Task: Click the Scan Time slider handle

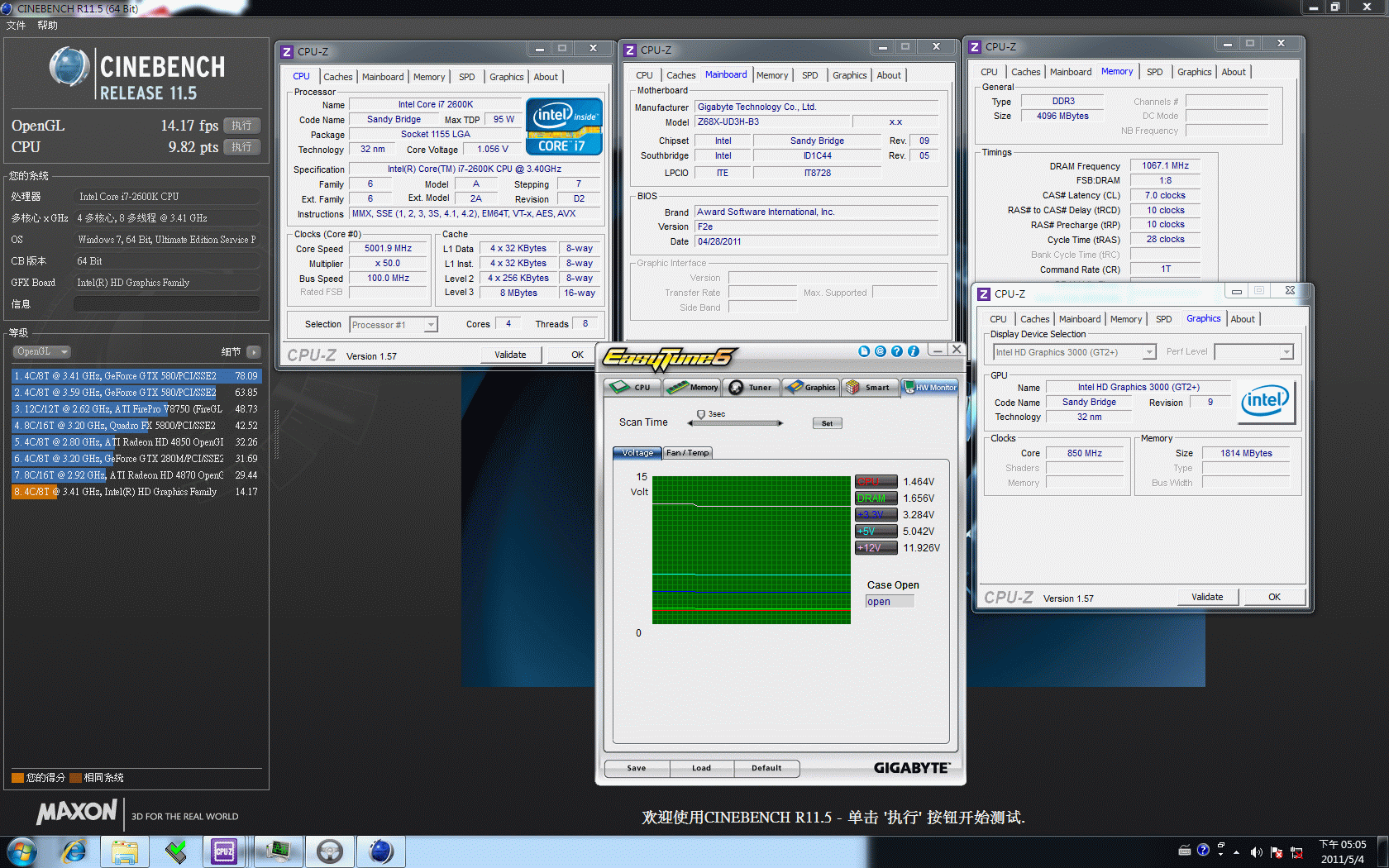Action: click(x=701, y=414)
